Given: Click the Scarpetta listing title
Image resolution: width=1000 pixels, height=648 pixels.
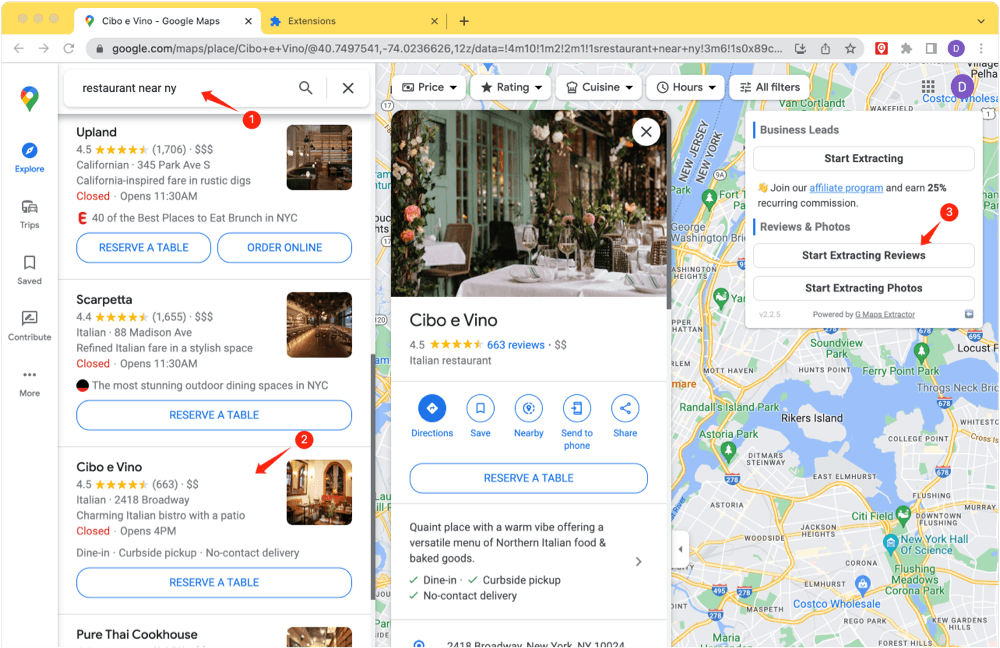Looking at the screenshot, I should pos(104,299).
